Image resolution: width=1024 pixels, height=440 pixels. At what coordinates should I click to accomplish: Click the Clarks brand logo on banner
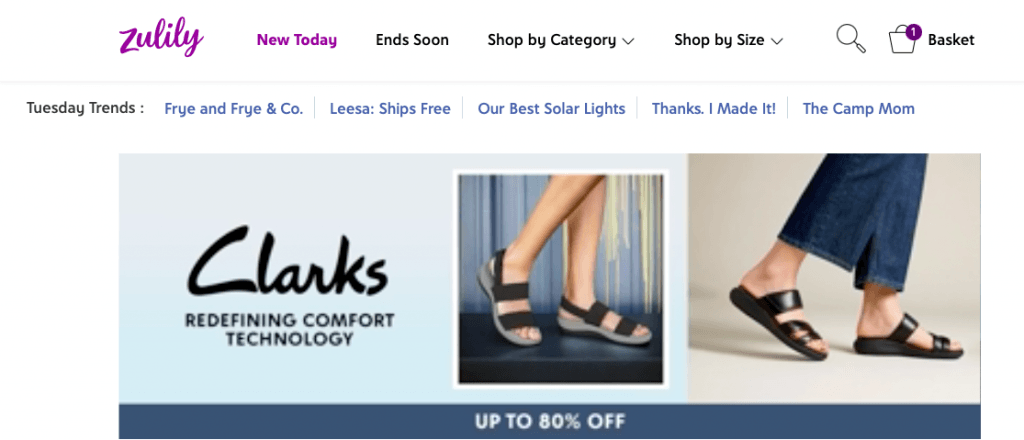288,261
